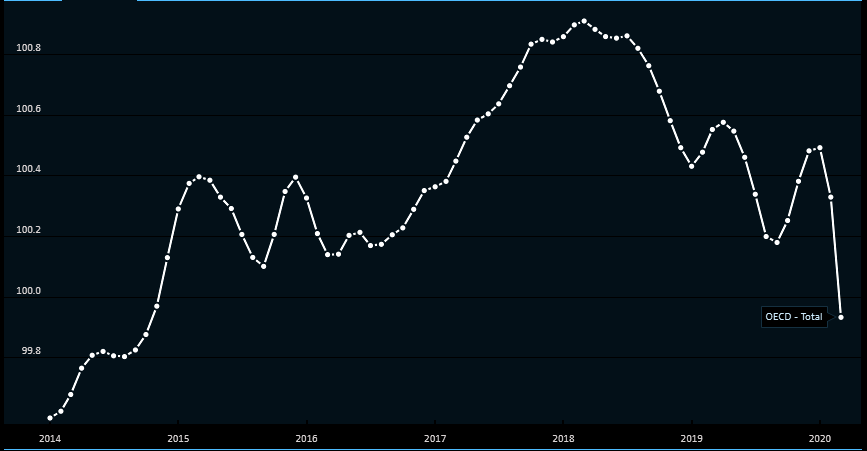Click the 2017 x-axis label
867x451 pixels.
[435, 439]
